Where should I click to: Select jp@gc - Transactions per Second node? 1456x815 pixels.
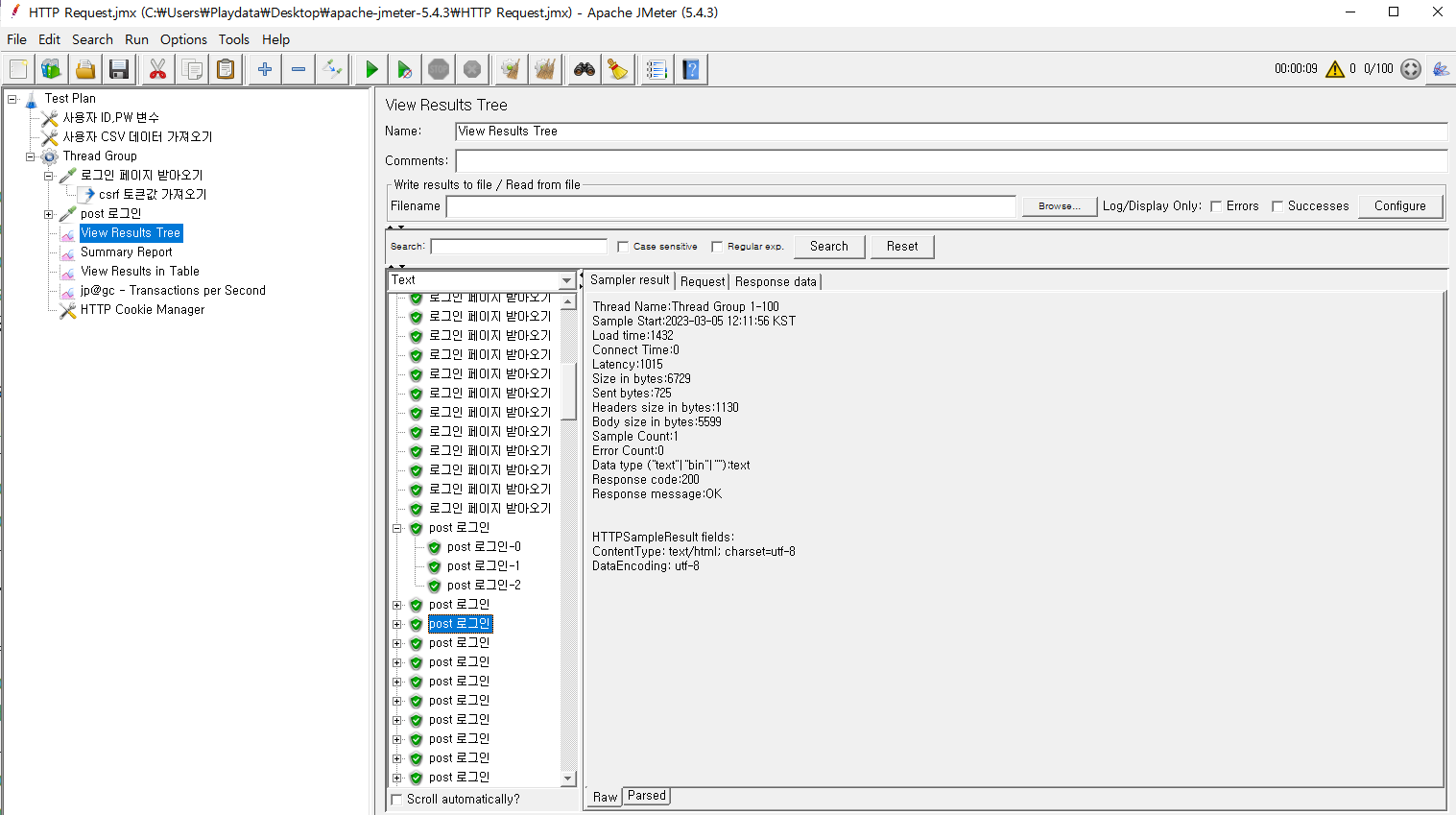tap(173, 290)
